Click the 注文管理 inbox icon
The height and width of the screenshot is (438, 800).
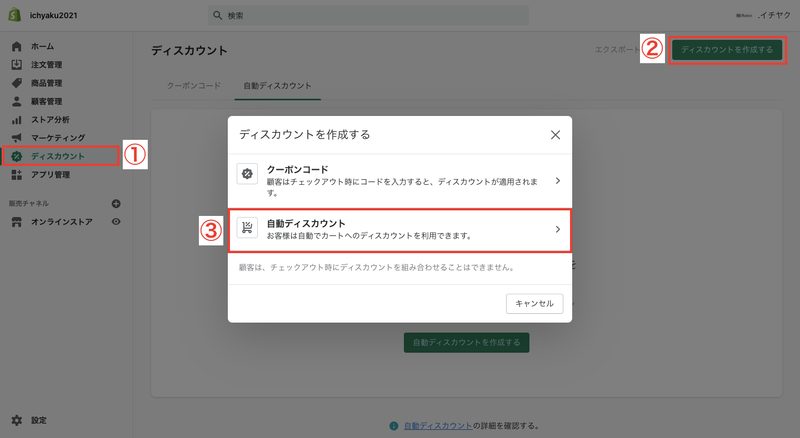pyautogui.click(x=17, y=65)
